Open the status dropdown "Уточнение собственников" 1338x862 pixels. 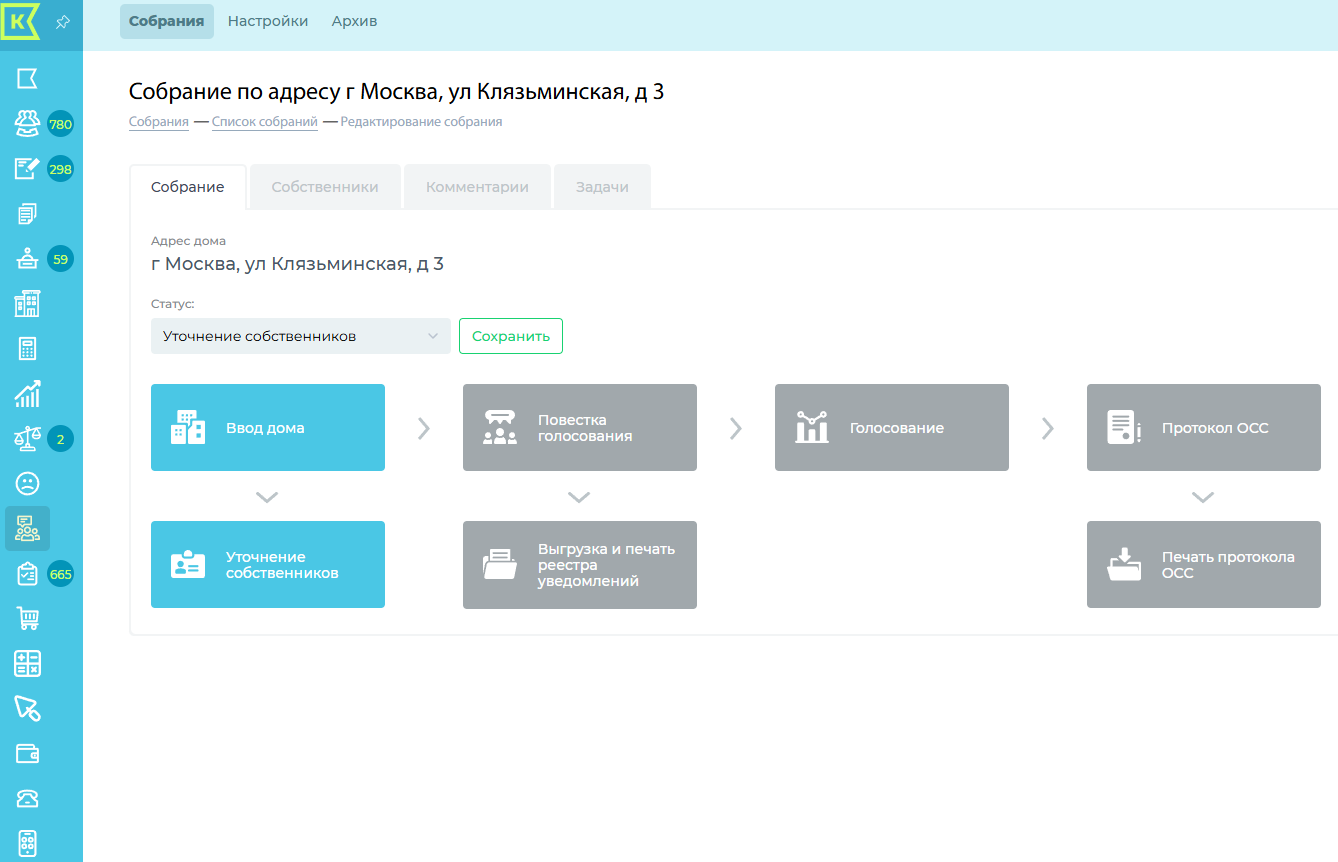(300, 336)
